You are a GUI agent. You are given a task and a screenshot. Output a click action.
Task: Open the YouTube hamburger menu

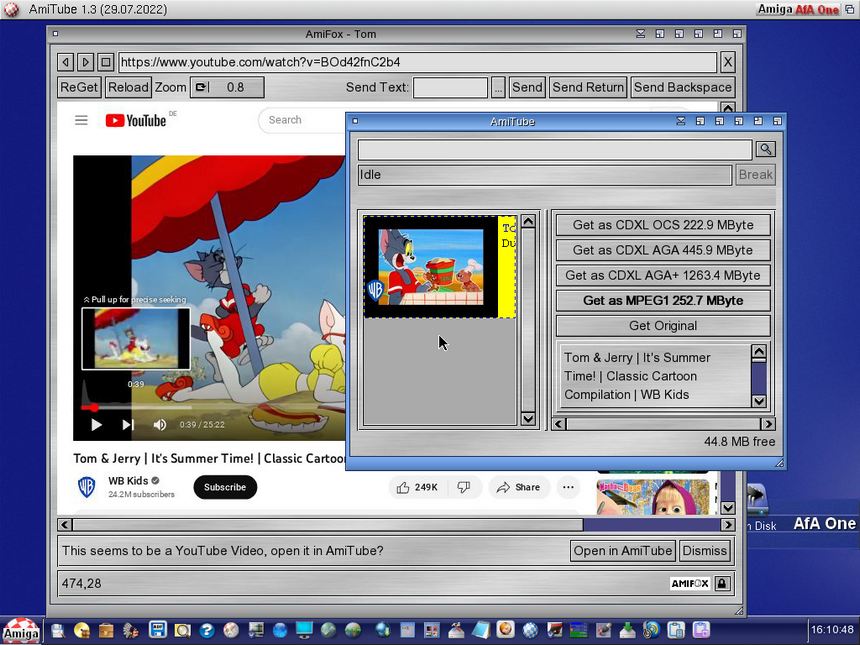coord(81,120)
